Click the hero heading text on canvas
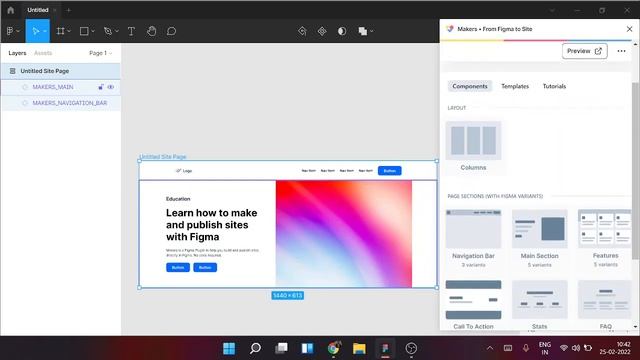640x360 pixels. (211, 225)
